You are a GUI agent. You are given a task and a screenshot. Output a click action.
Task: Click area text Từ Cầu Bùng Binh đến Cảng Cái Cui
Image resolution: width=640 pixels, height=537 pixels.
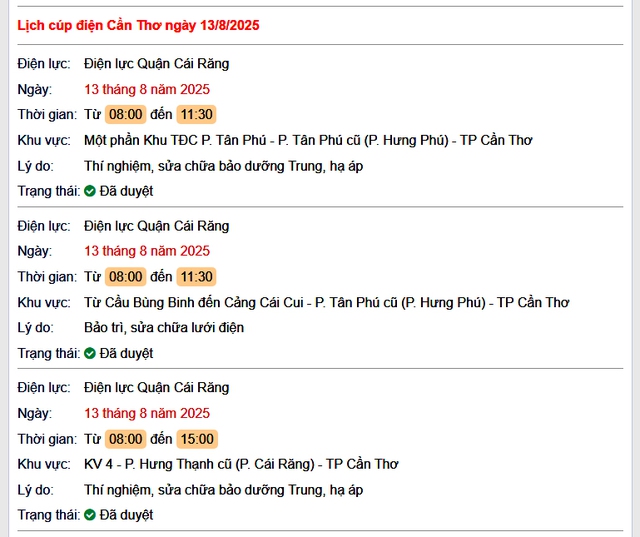click(x=194, y=302)
